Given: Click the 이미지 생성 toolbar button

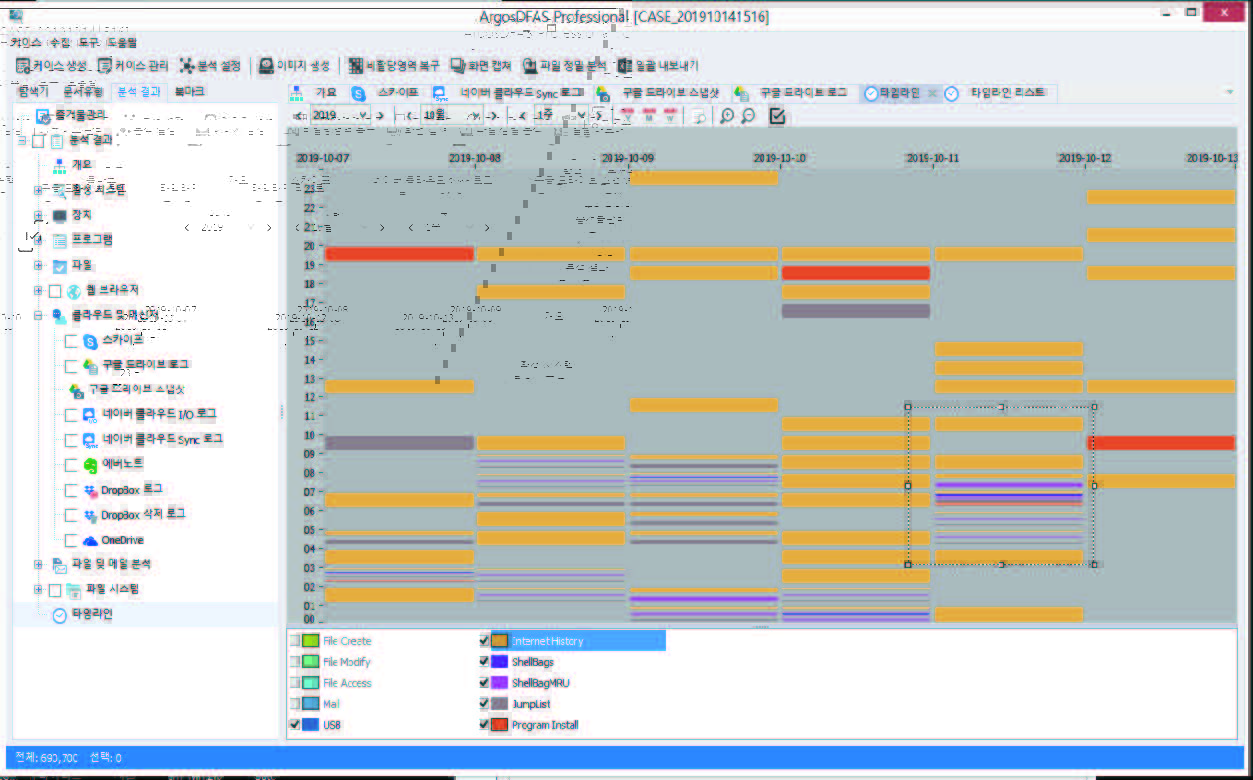Looking at the screenshot, I should tap(294, 65).
